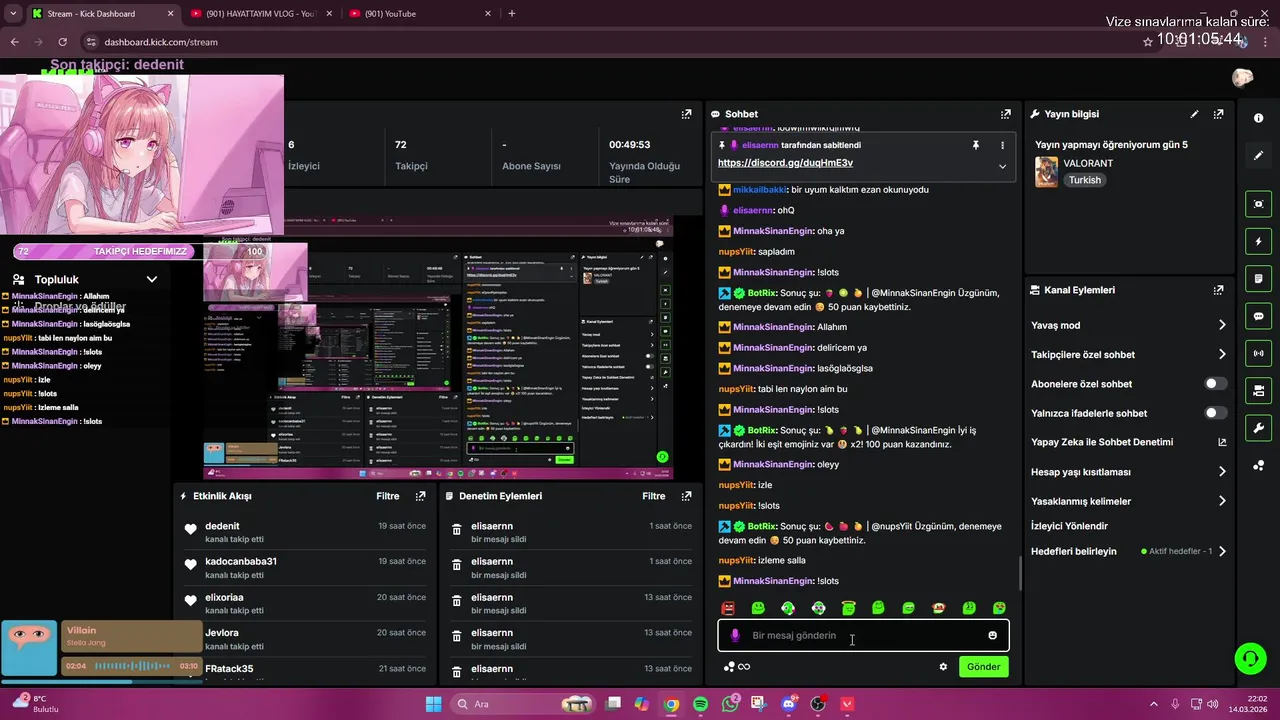Open a new browser tab
The width and height of the screenshot is (1280, 720).
click(512, 14)
